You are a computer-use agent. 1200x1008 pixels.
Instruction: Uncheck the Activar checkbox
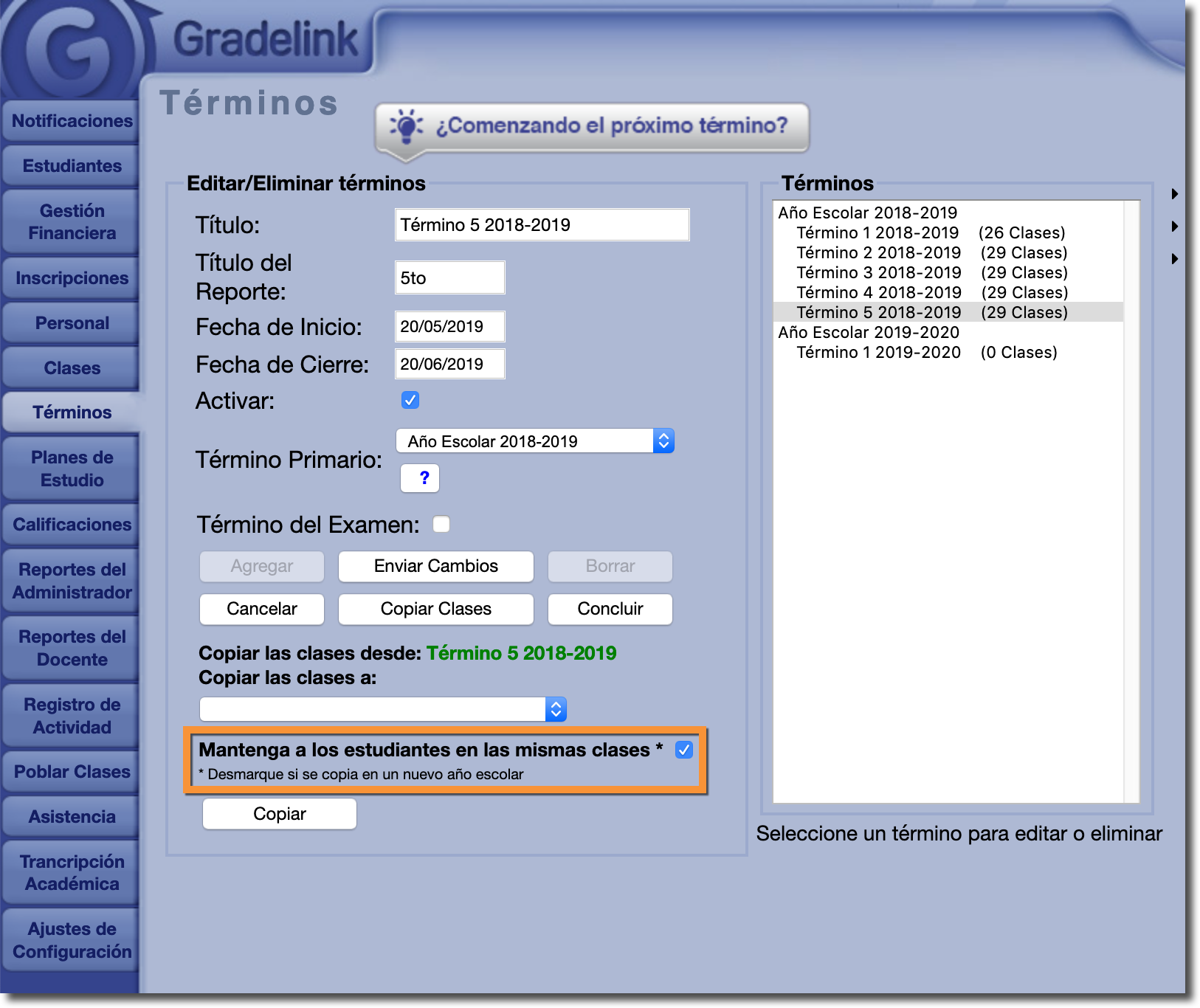click(410, 400)
